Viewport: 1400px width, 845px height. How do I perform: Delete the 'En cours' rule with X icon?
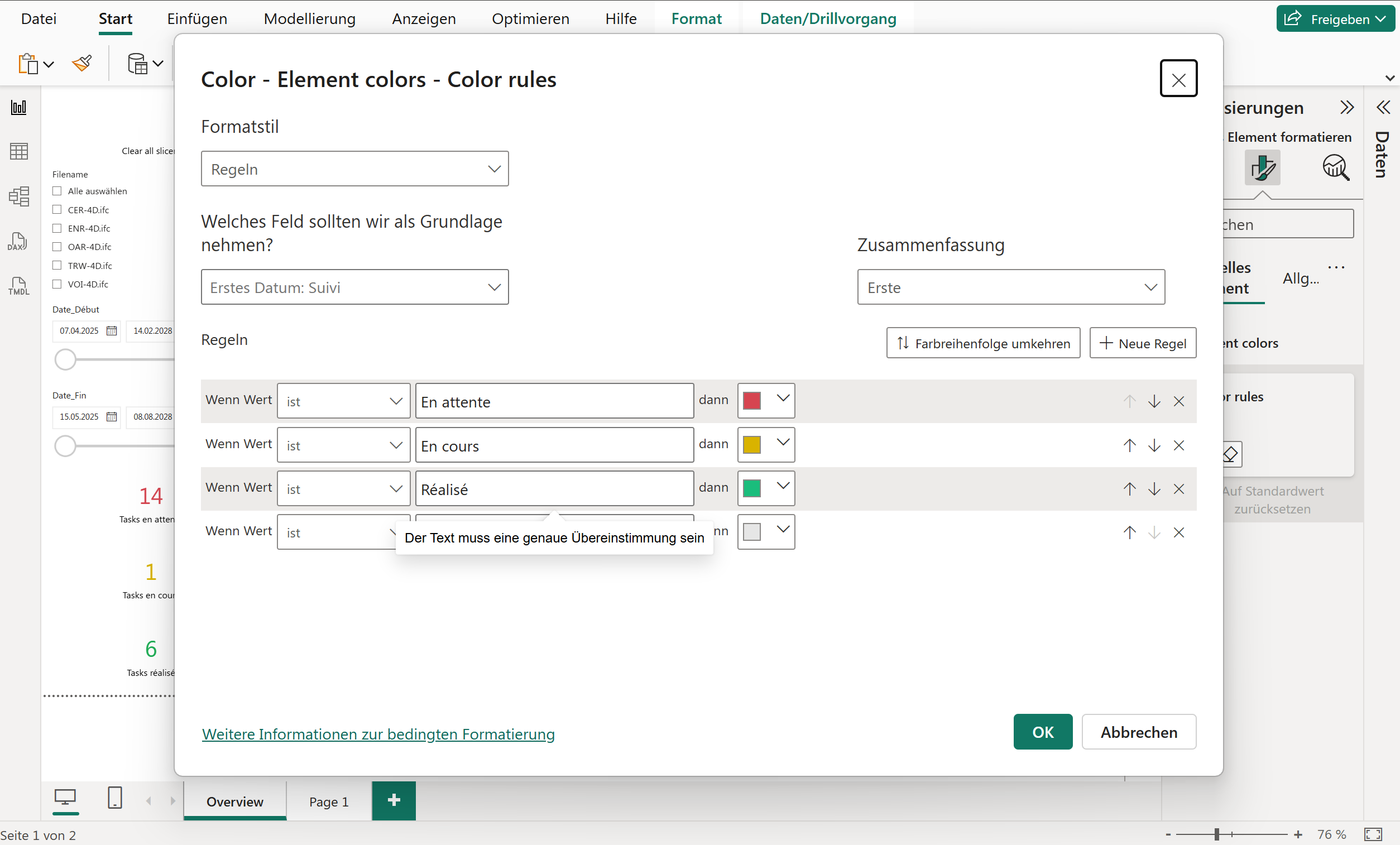click(1178, 445)
